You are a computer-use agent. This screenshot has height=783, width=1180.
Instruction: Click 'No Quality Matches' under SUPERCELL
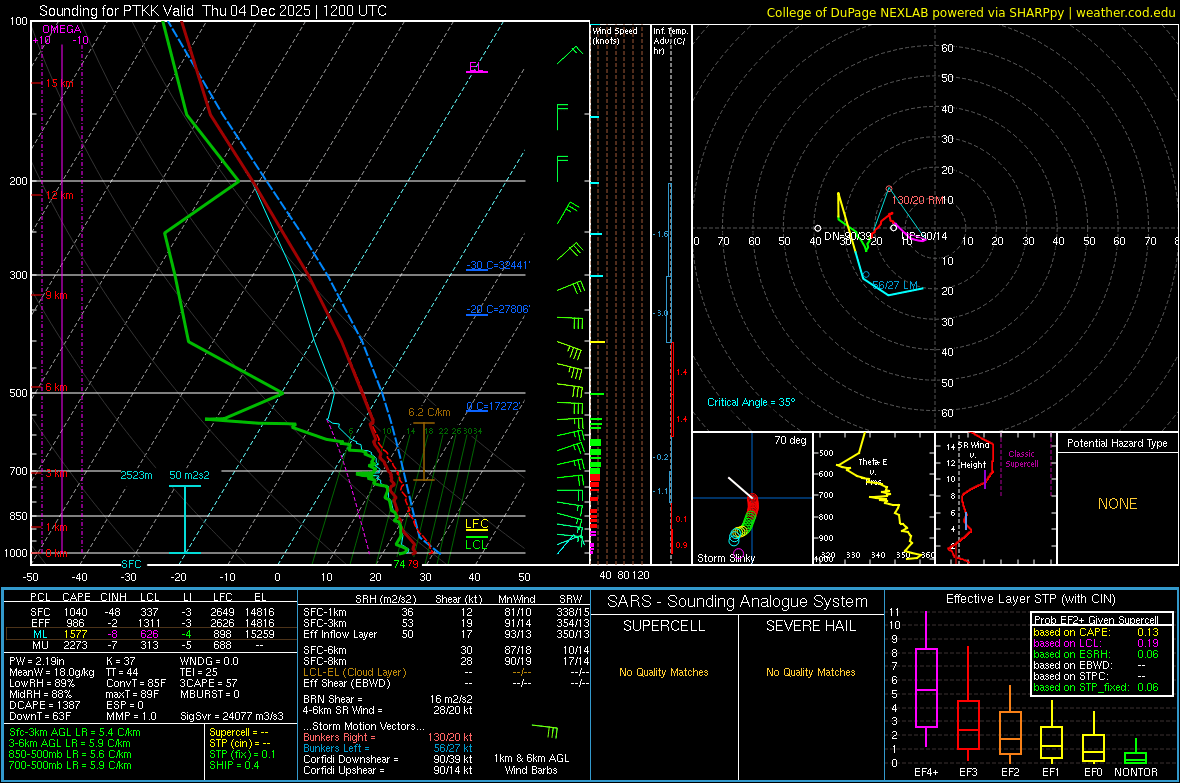coord(664,672)
